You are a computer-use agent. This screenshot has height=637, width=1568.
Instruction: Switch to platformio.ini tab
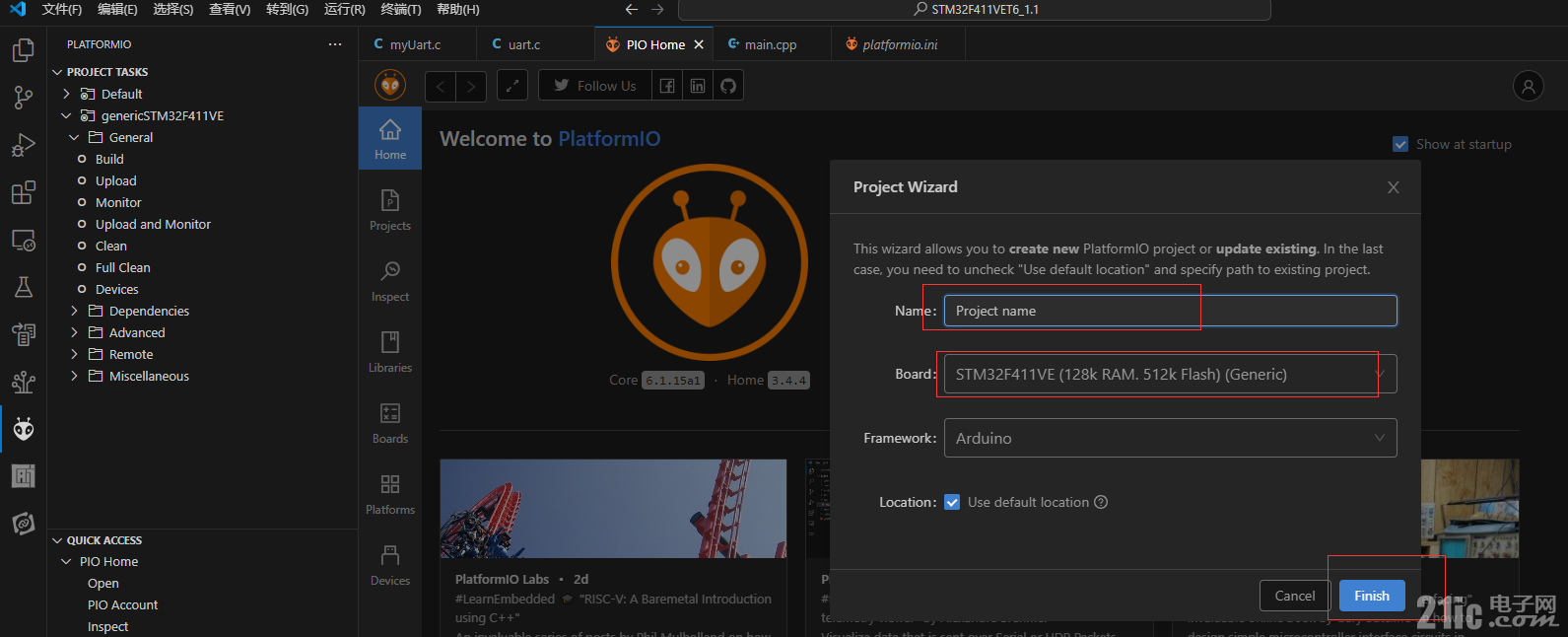[x=900, y=44]
